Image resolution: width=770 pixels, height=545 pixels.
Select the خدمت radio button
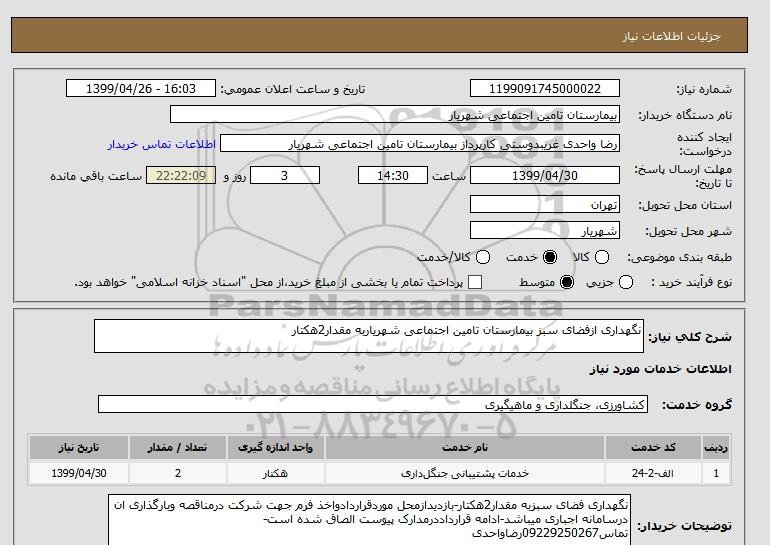pos(550,257)
